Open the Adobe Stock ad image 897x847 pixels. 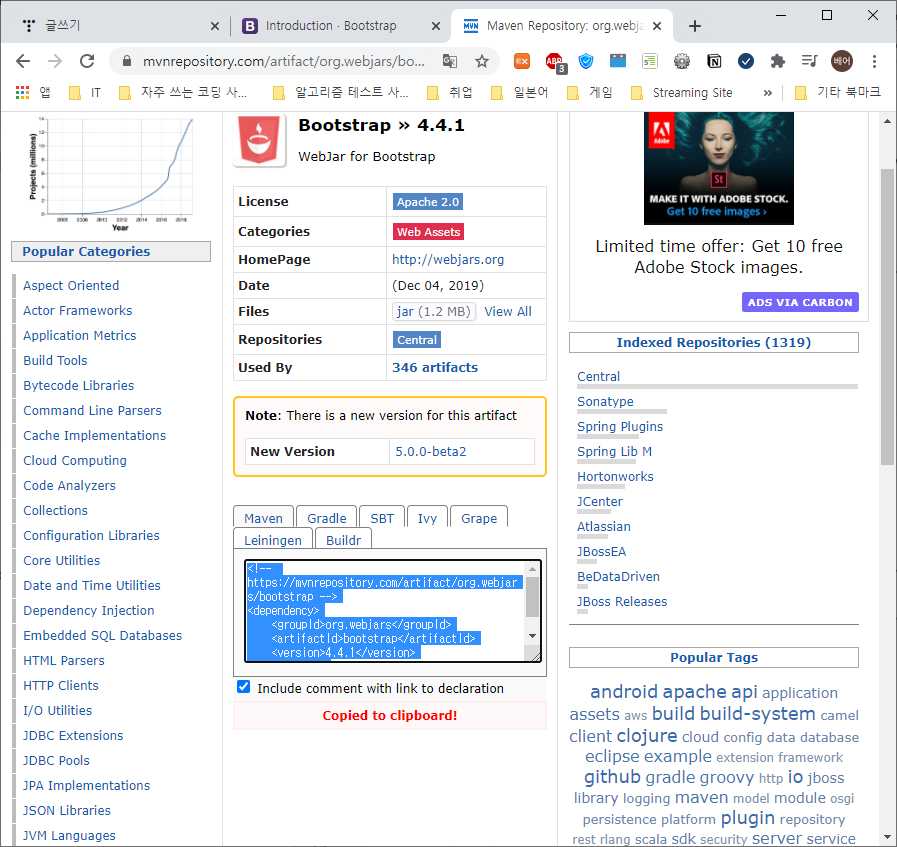click(719, 168)
